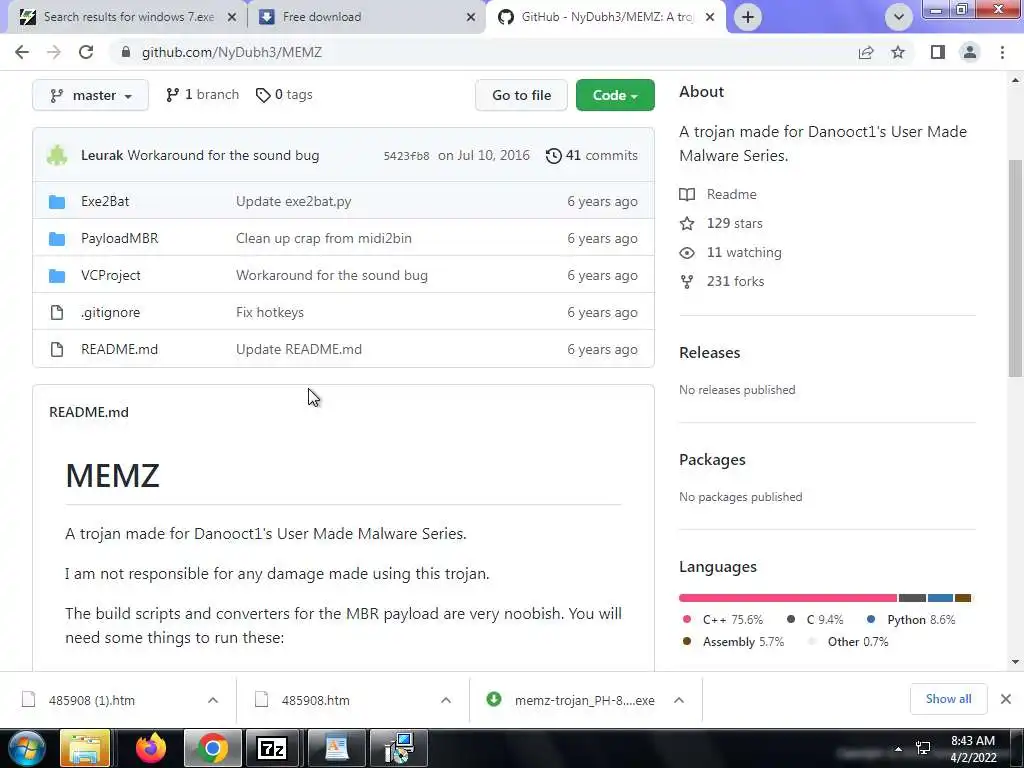The width and height of the screenshot is (1024, 768).
Task: Click the browser forward arrow
Action: 54,52
